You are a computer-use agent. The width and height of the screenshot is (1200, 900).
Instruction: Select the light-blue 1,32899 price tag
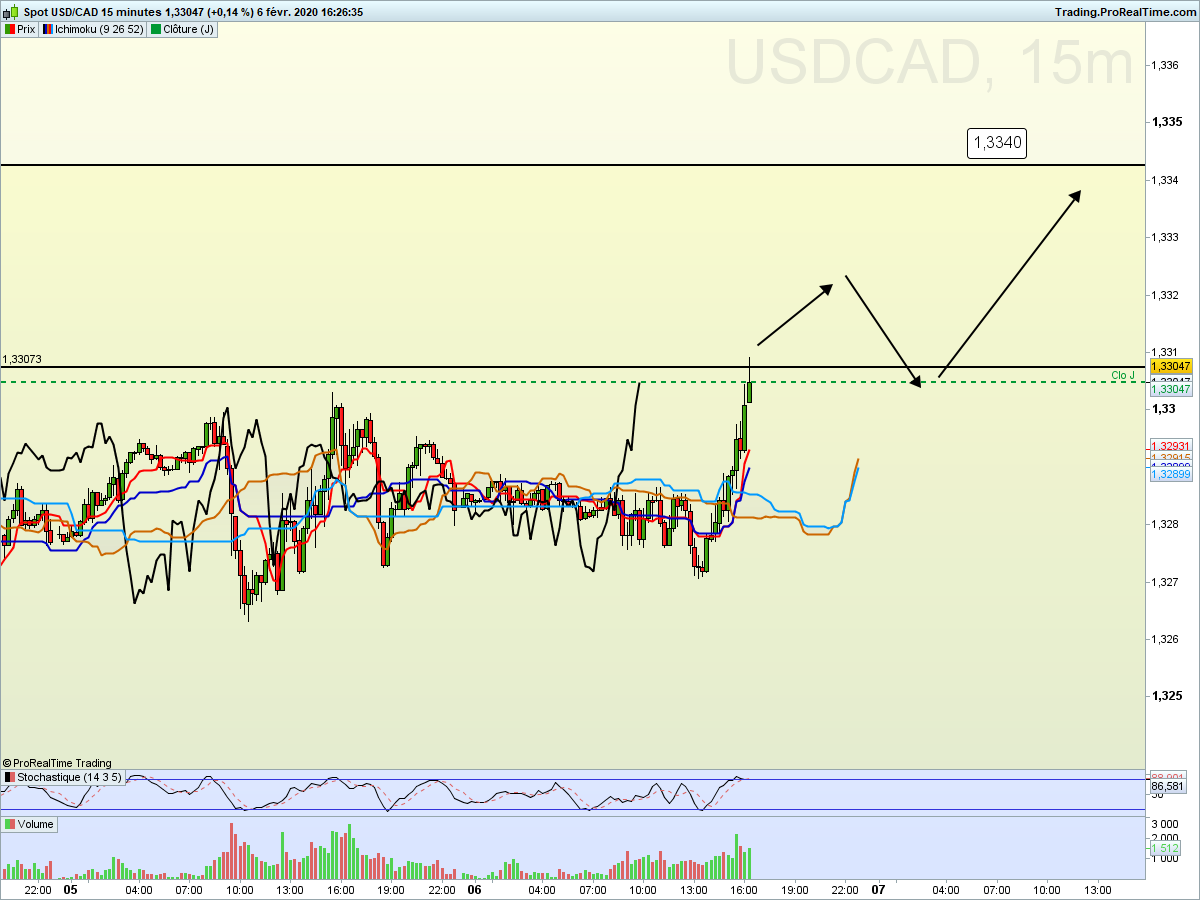click(1170, 474)
